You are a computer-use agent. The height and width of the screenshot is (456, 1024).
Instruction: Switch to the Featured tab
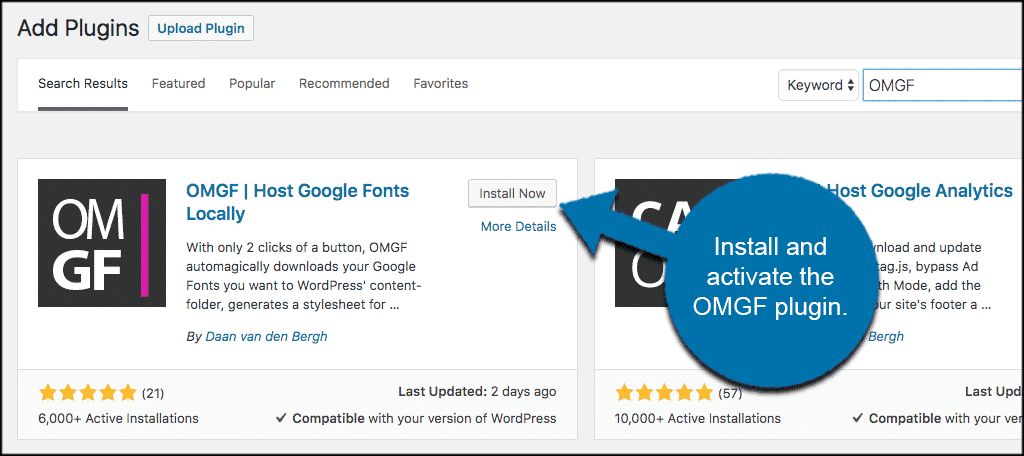coord(178,84)
